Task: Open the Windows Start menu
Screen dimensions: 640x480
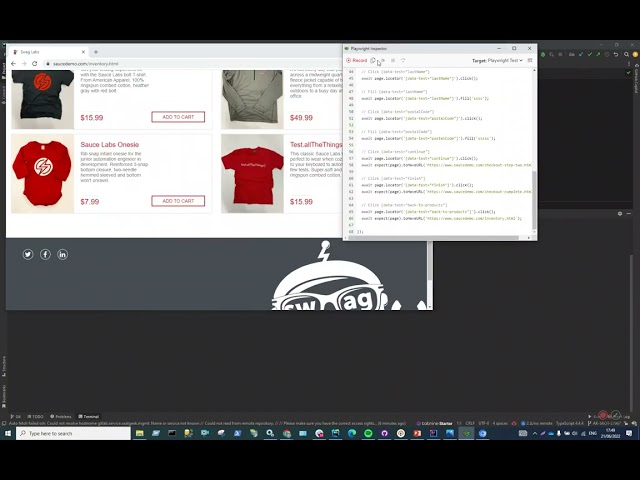Action: 8,433
